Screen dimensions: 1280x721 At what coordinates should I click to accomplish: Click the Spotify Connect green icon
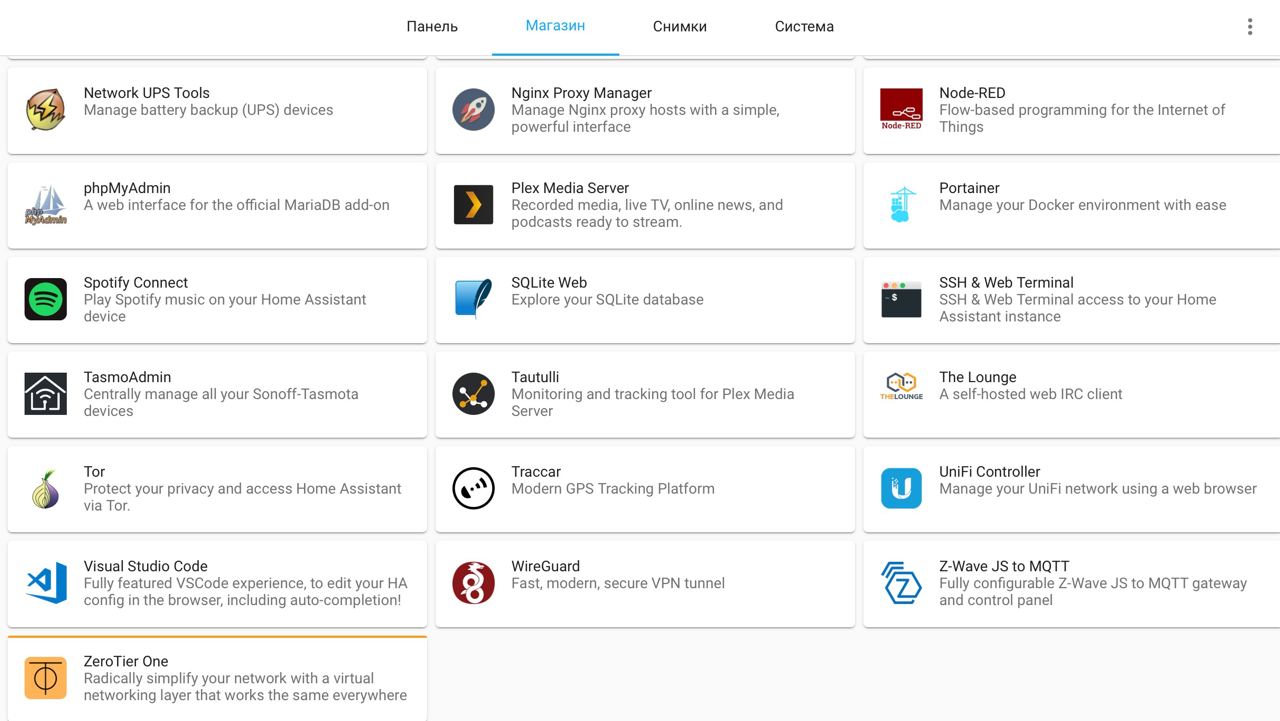(45, 299)
